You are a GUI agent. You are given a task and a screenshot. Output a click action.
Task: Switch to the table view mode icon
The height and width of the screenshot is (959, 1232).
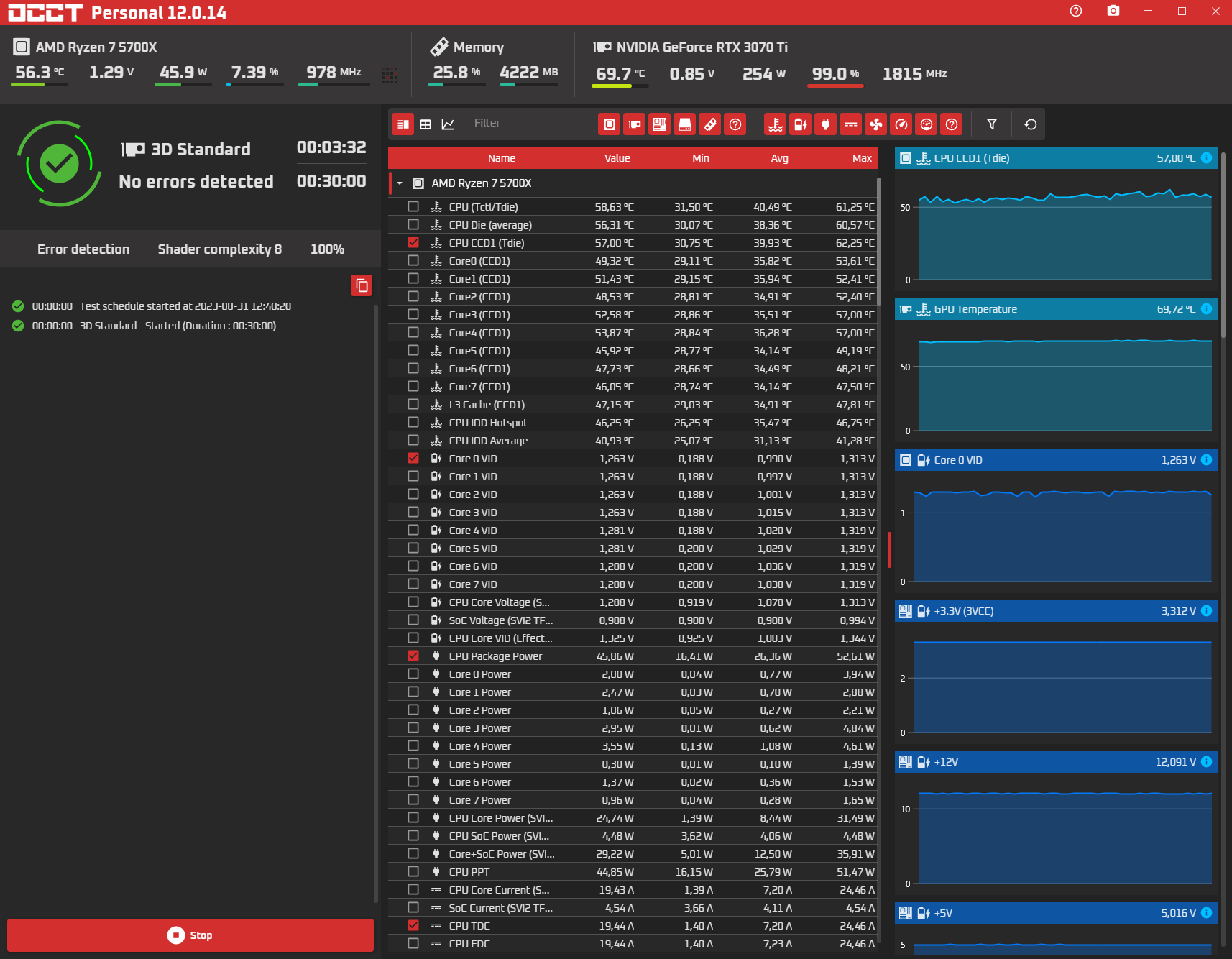click(426, 124)
